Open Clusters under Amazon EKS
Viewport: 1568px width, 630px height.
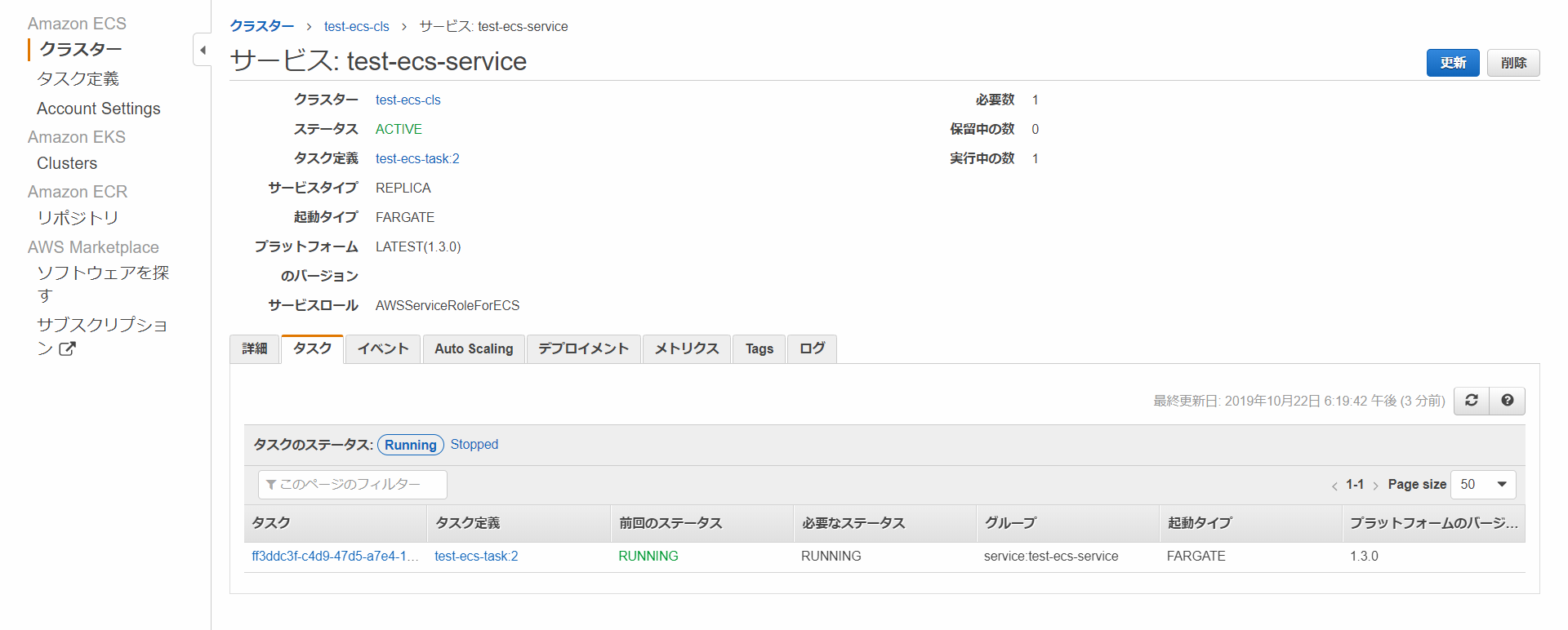click(x=67, y=163)
